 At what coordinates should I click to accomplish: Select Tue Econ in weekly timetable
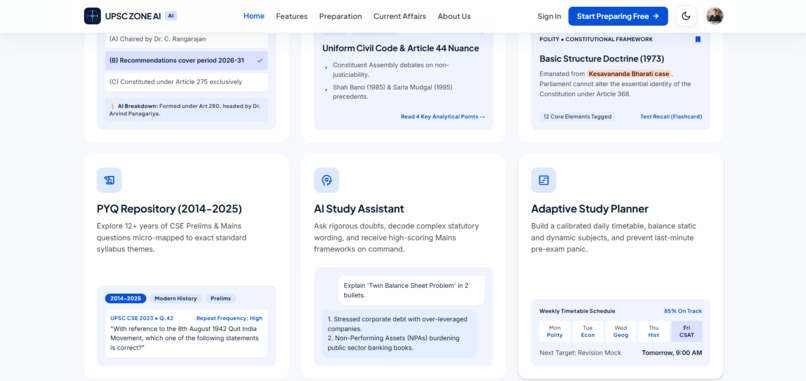[x=588, y=332]
